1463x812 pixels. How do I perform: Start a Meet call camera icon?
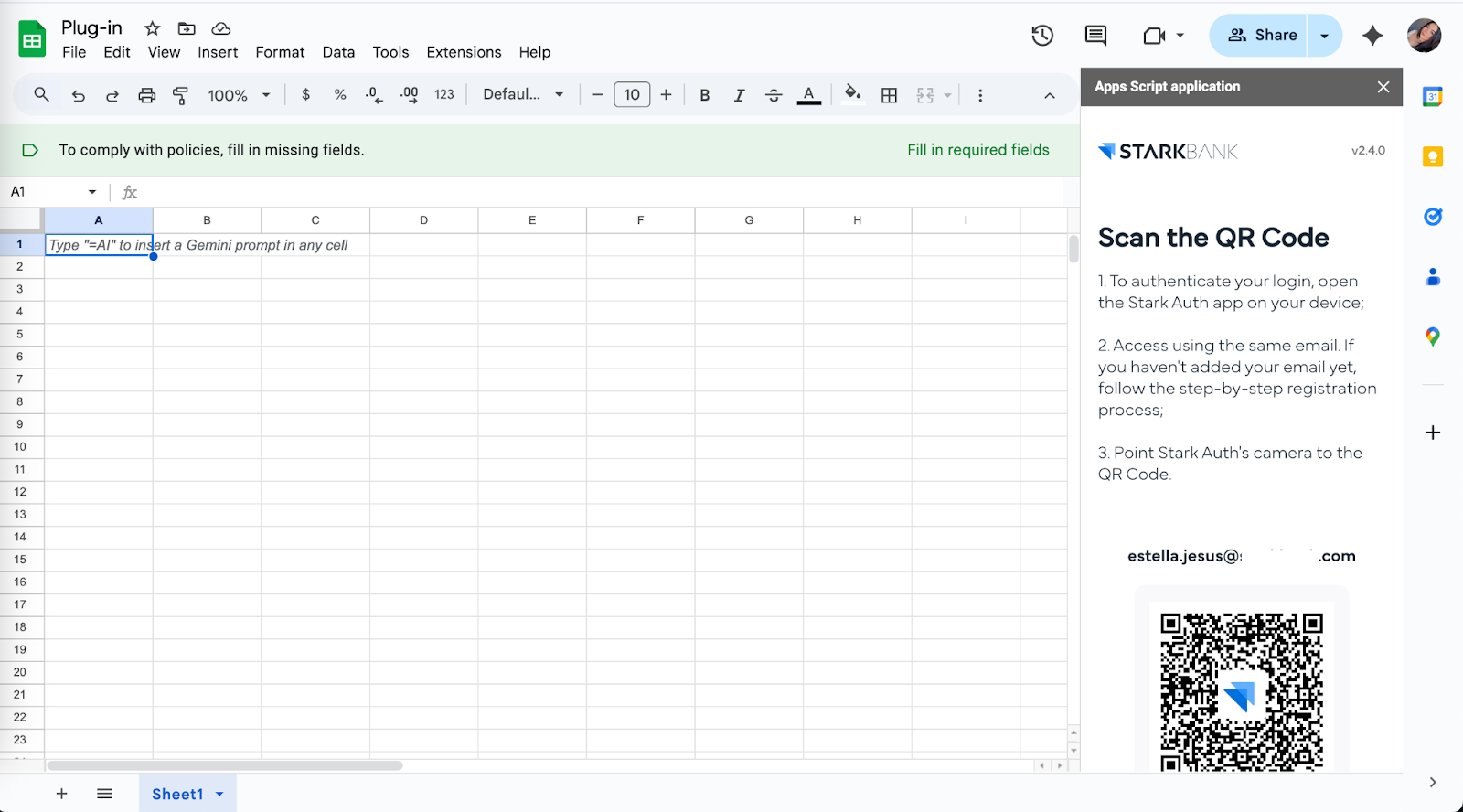tap(1155, 36)
